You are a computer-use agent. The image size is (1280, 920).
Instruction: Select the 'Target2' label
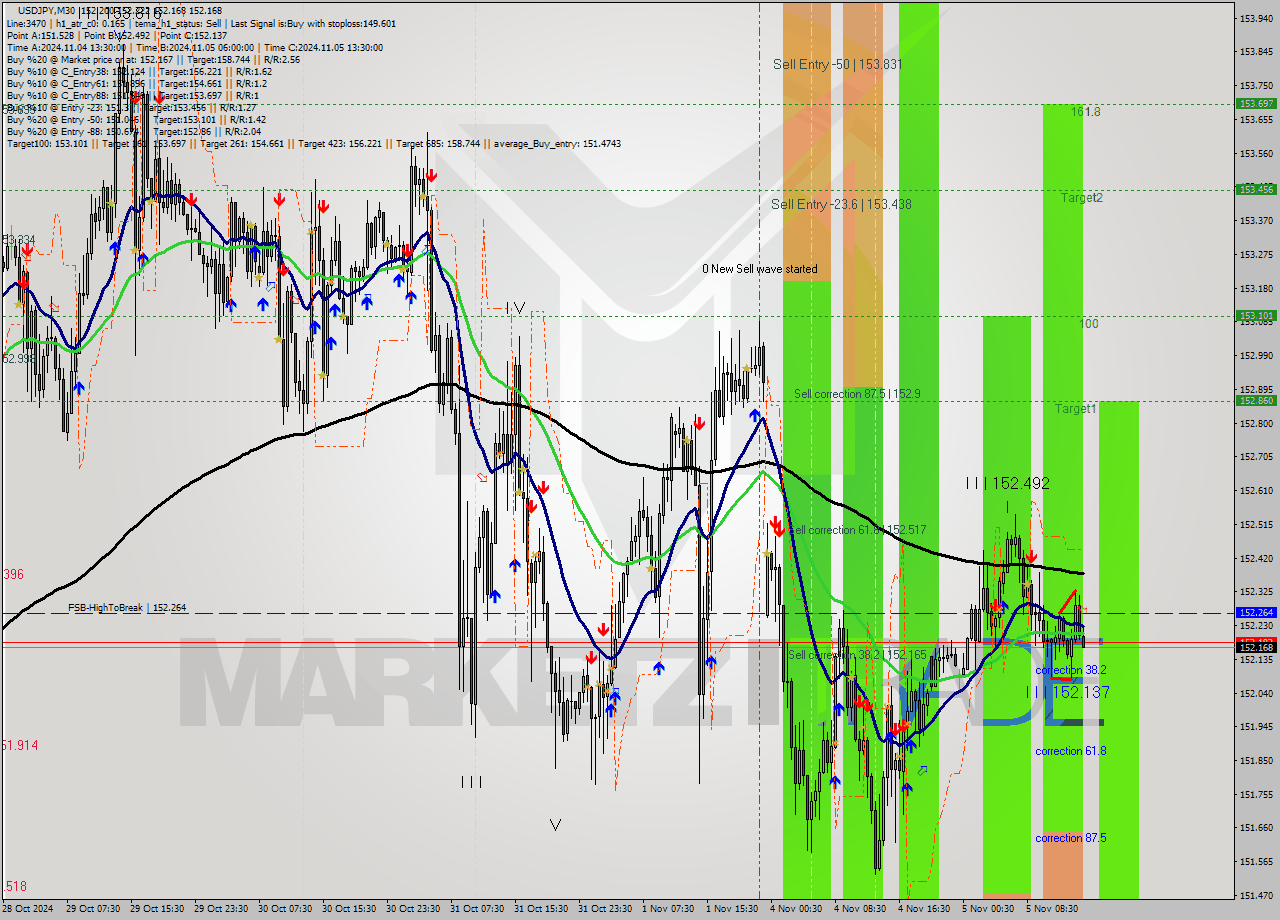click(1082, 198)
